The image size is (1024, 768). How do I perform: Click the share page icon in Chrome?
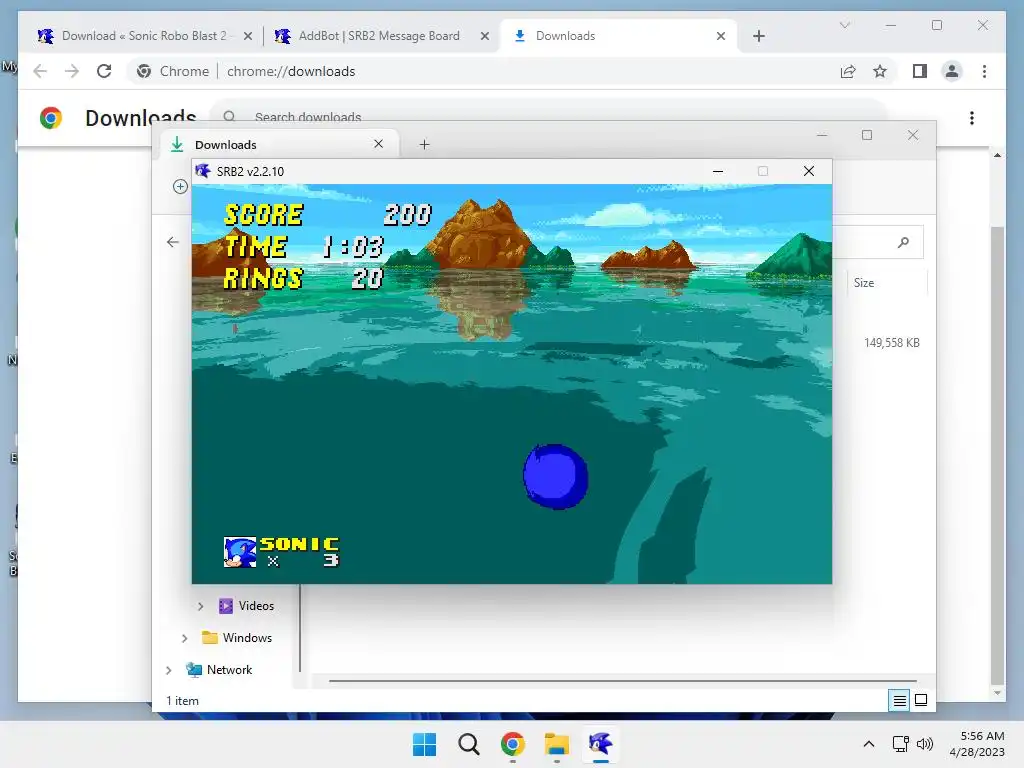coord(848,71)
